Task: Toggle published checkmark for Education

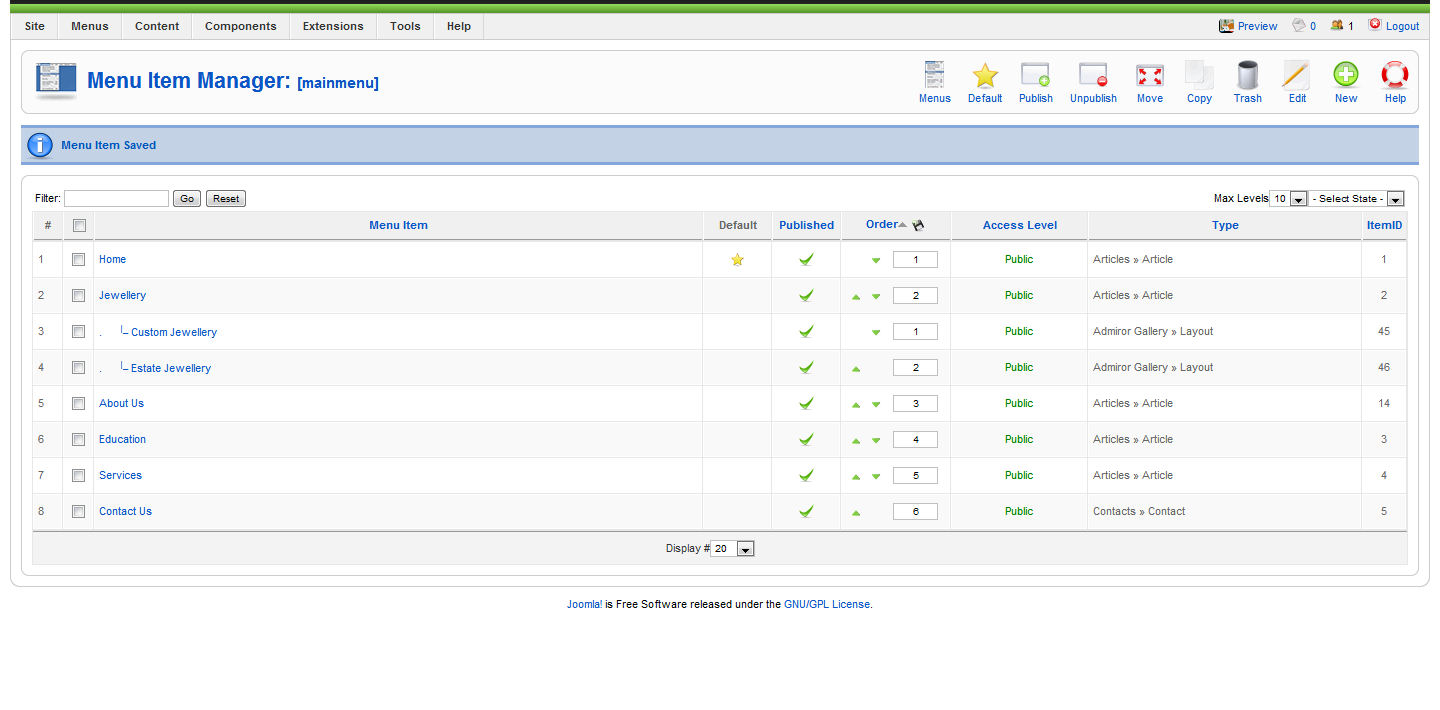Action: pos(806,440)
